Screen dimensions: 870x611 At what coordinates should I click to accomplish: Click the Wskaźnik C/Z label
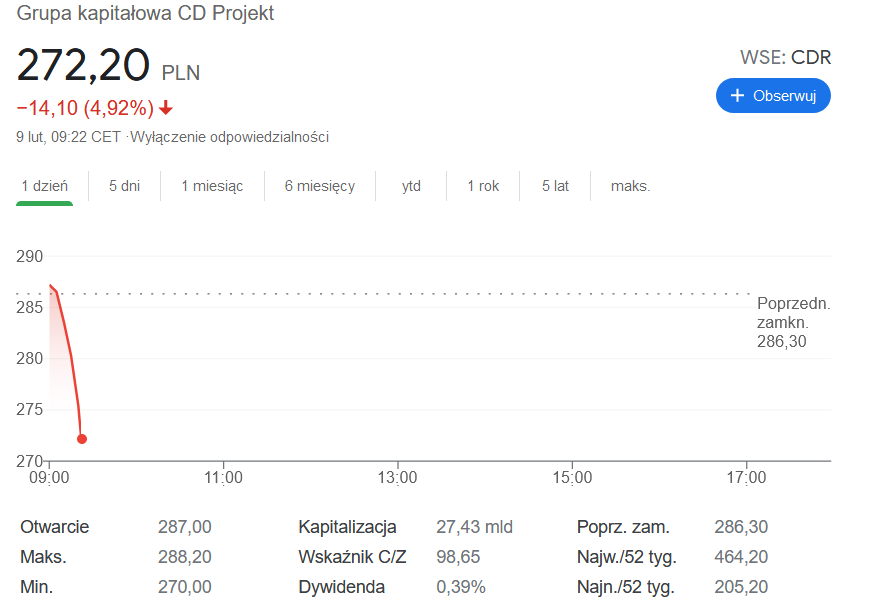coord(352,557)
